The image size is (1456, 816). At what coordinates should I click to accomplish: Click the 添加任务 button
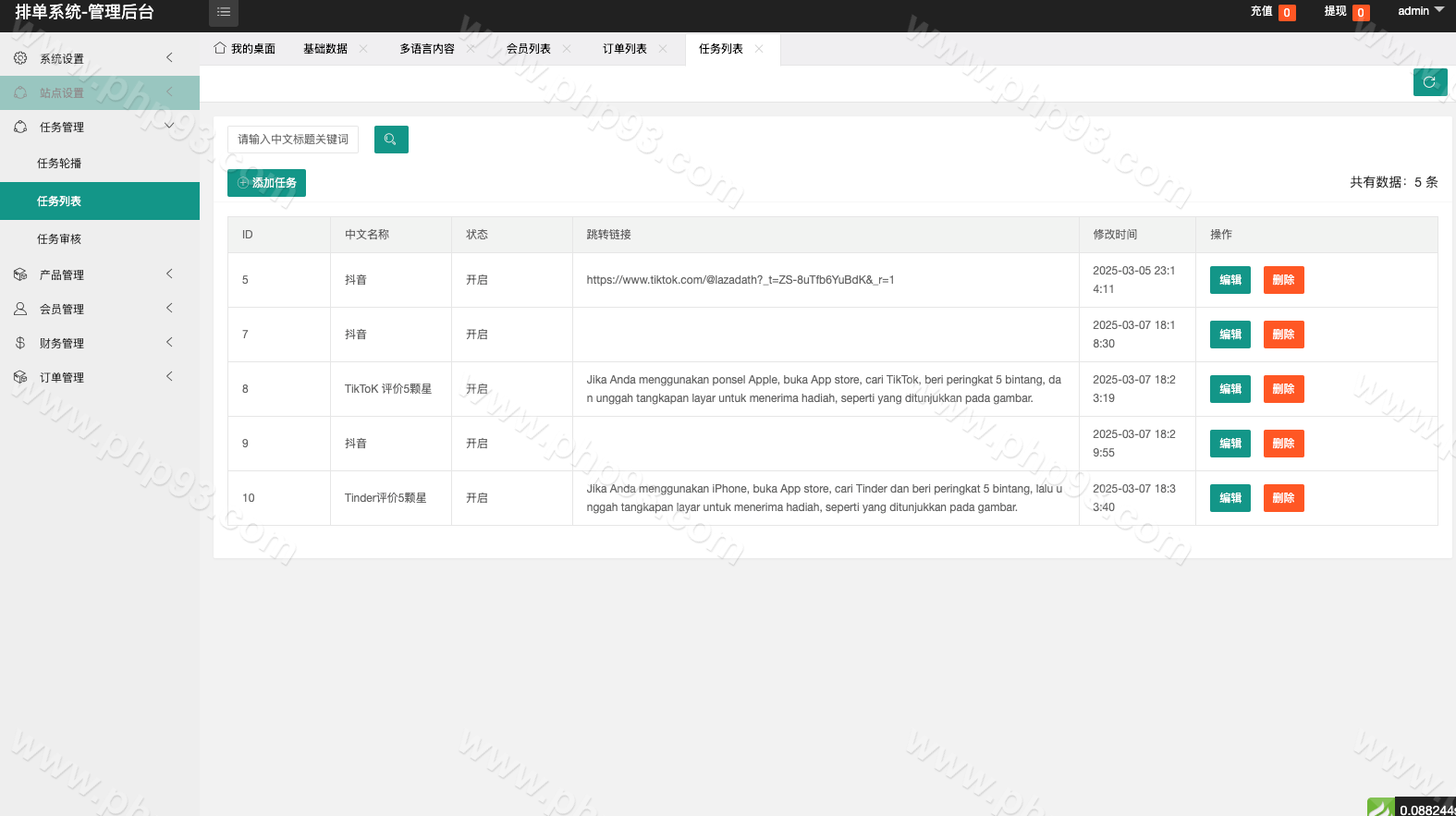266,183
